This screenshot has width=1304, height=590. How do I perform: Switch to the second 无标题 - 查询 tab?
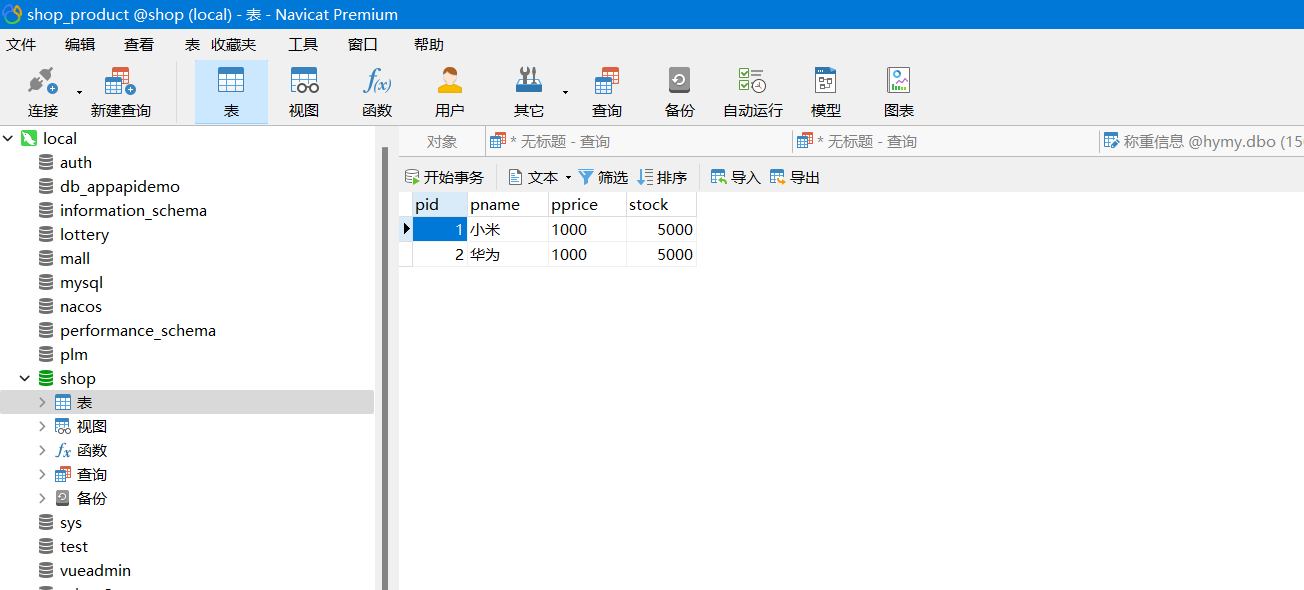pos(945,142)
